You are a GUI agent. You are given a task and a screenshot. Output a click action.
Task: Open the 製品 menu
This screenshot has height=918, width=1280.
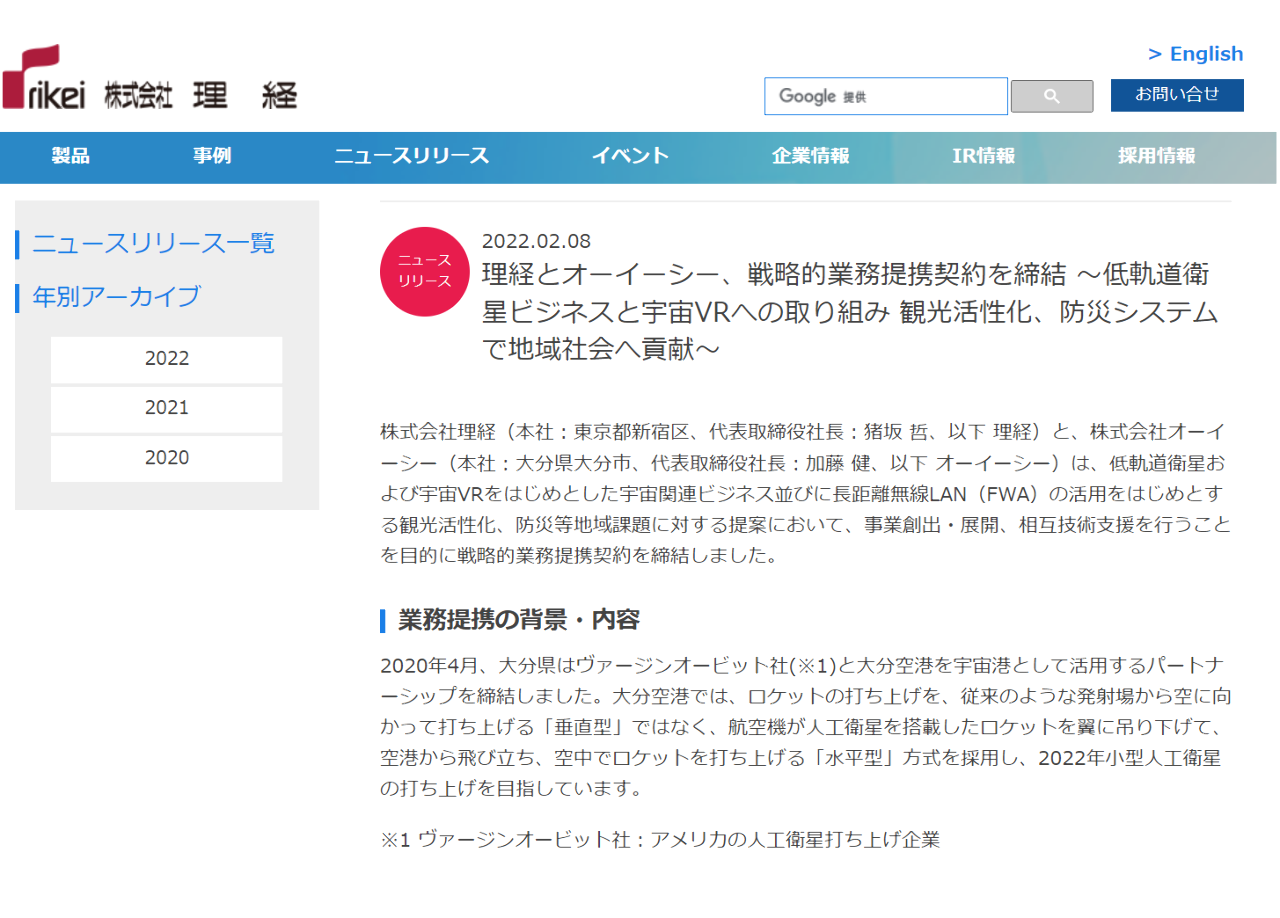tap(71, 156)
